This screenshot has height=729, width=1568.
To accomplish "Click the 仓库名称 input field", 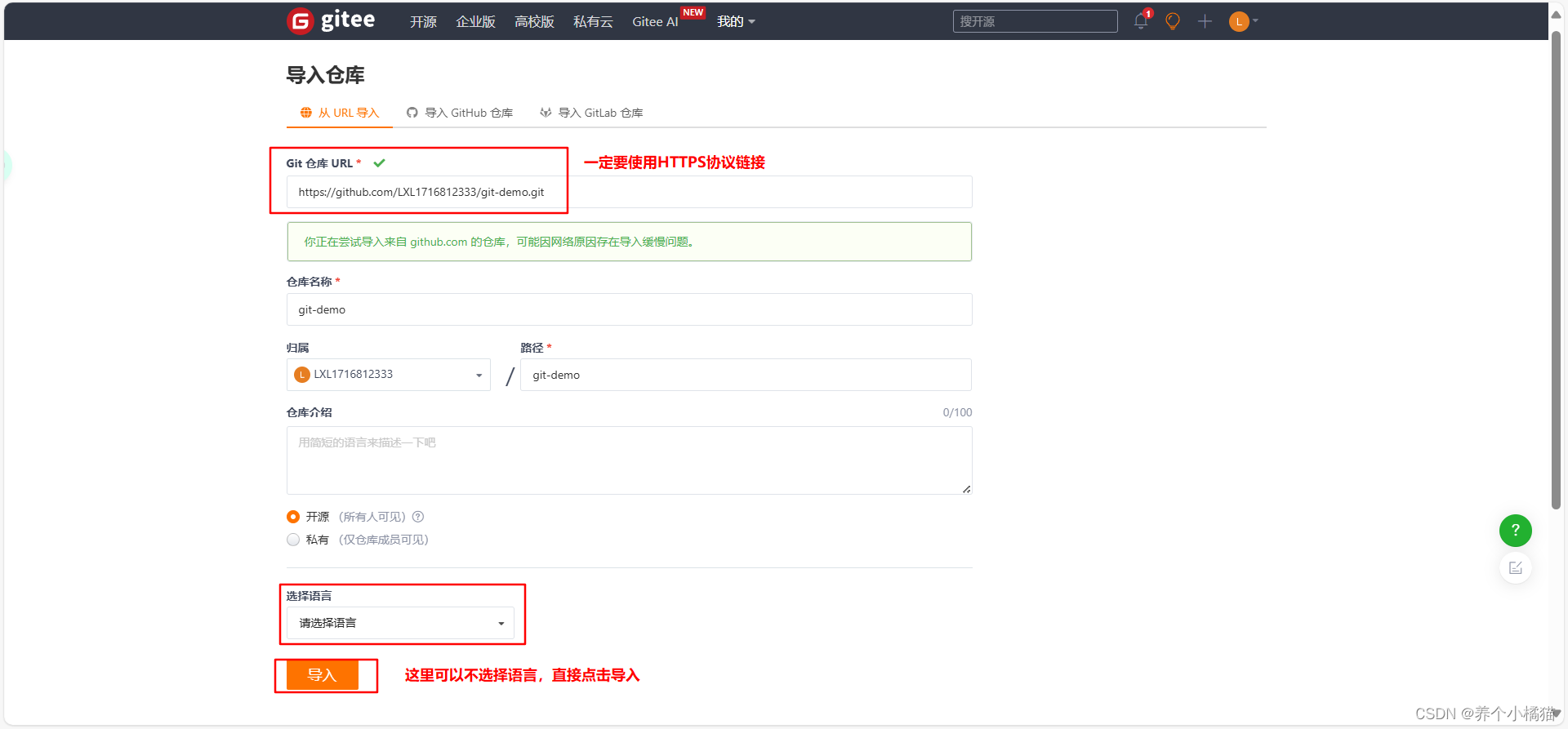I will (629, 309).
